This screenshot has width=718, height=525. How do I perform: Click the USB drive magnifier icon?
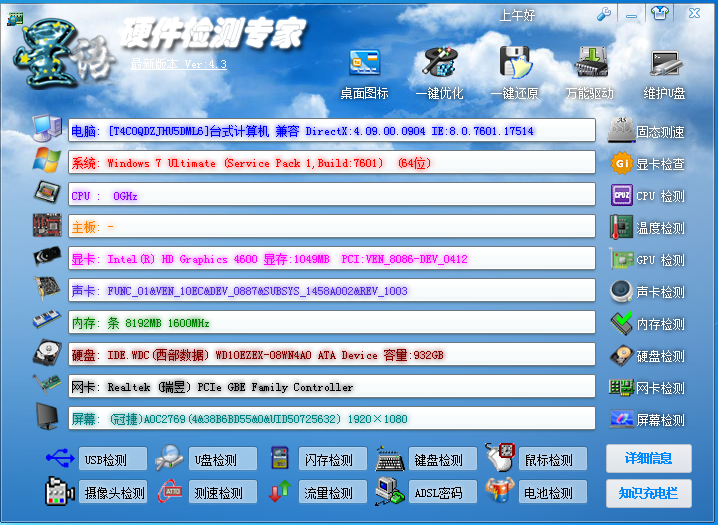point(169,458)
